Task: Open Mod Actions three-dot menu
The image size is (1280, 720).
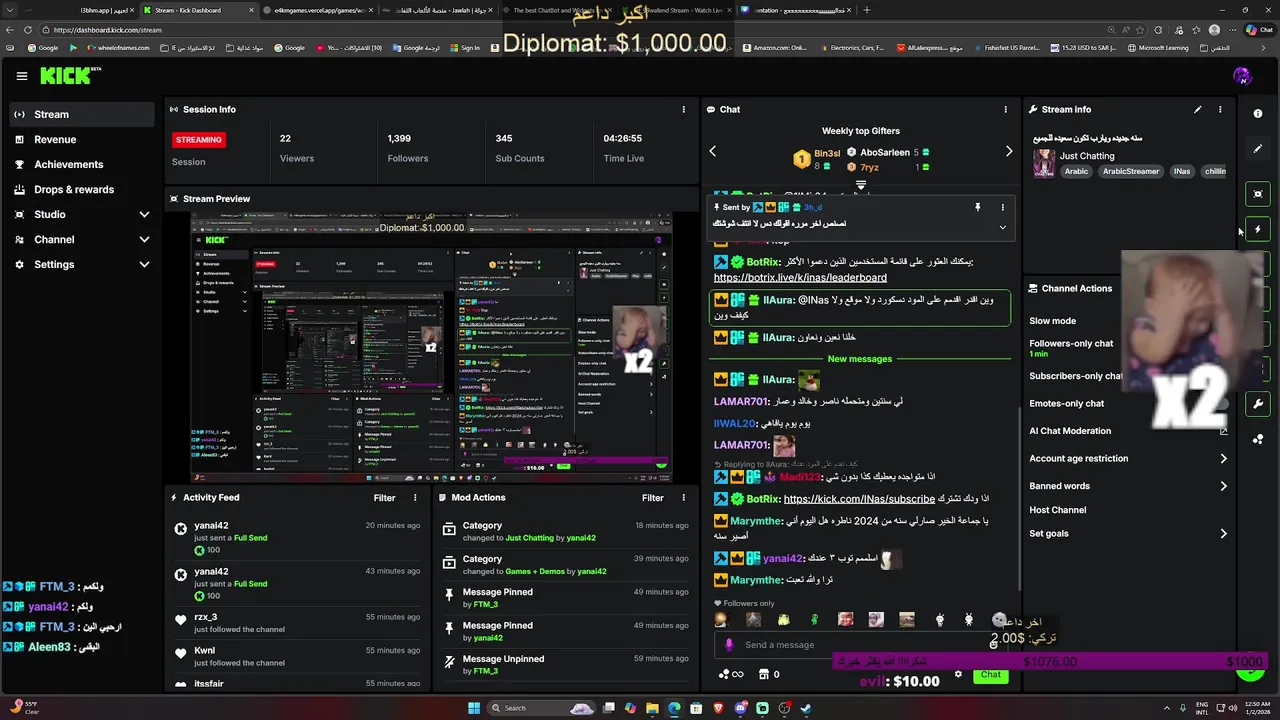Action: click(x=684, y=497)
